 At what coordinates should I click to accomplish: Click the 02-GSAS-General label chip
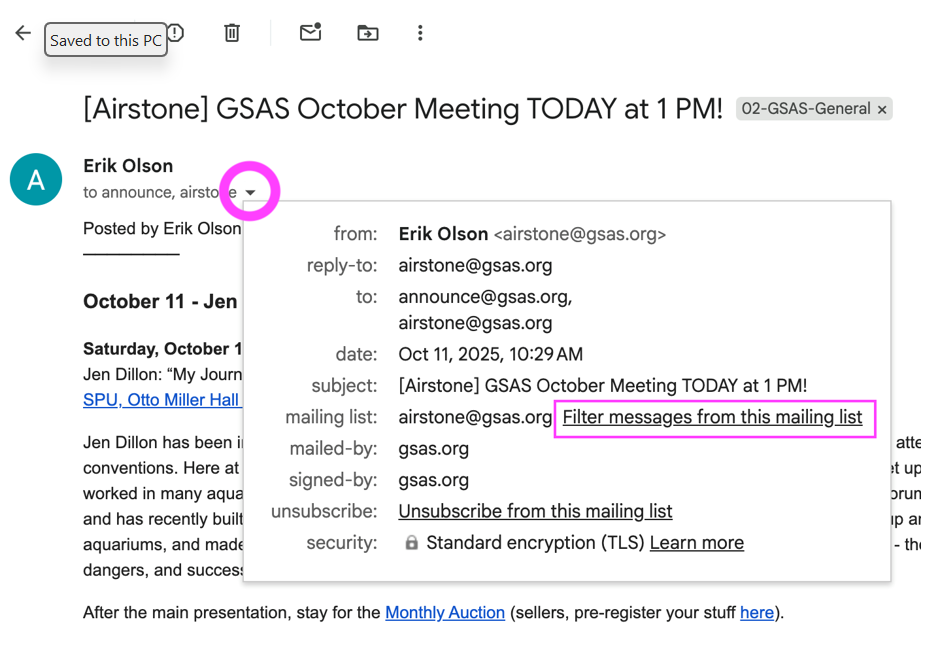click(x=806, y=109)
